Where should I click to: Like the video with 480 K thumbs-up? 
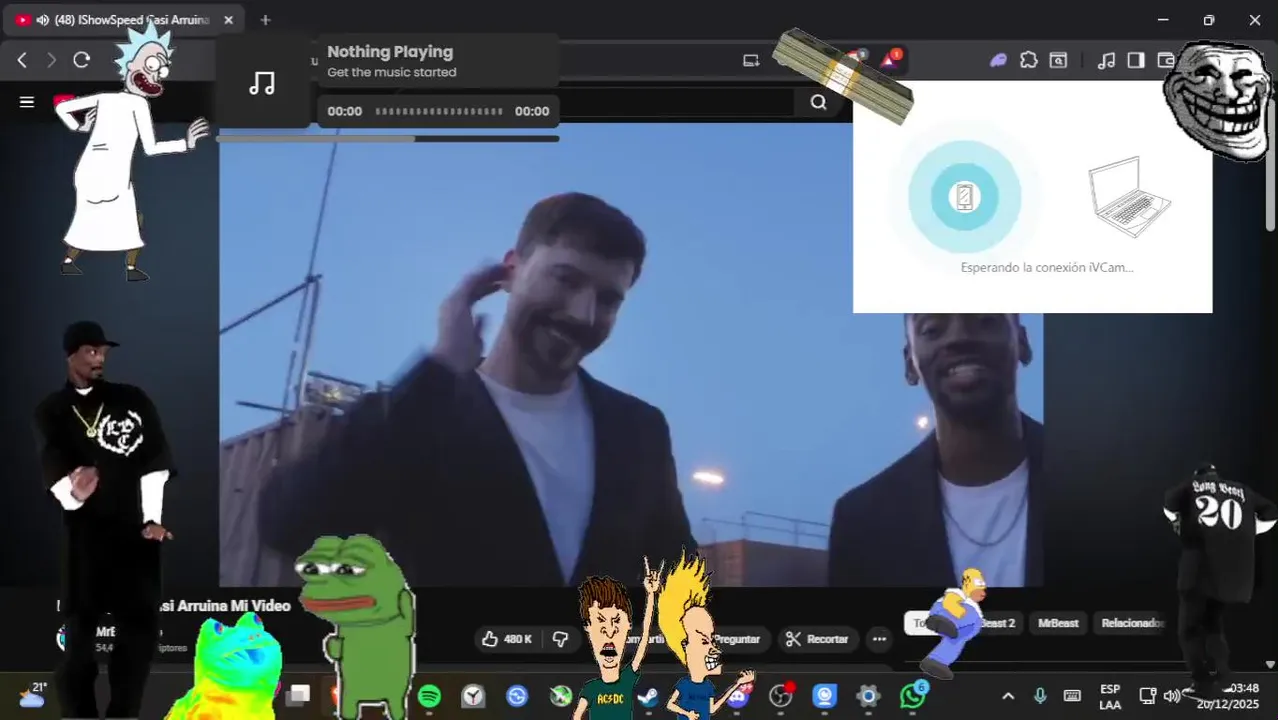point(507,639)
